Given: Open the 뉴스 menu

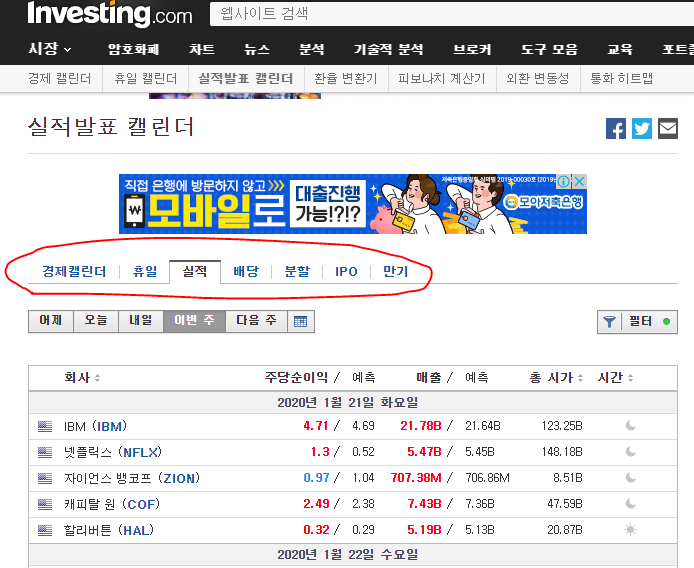Looking at the screenshot, I should (257, 49).
